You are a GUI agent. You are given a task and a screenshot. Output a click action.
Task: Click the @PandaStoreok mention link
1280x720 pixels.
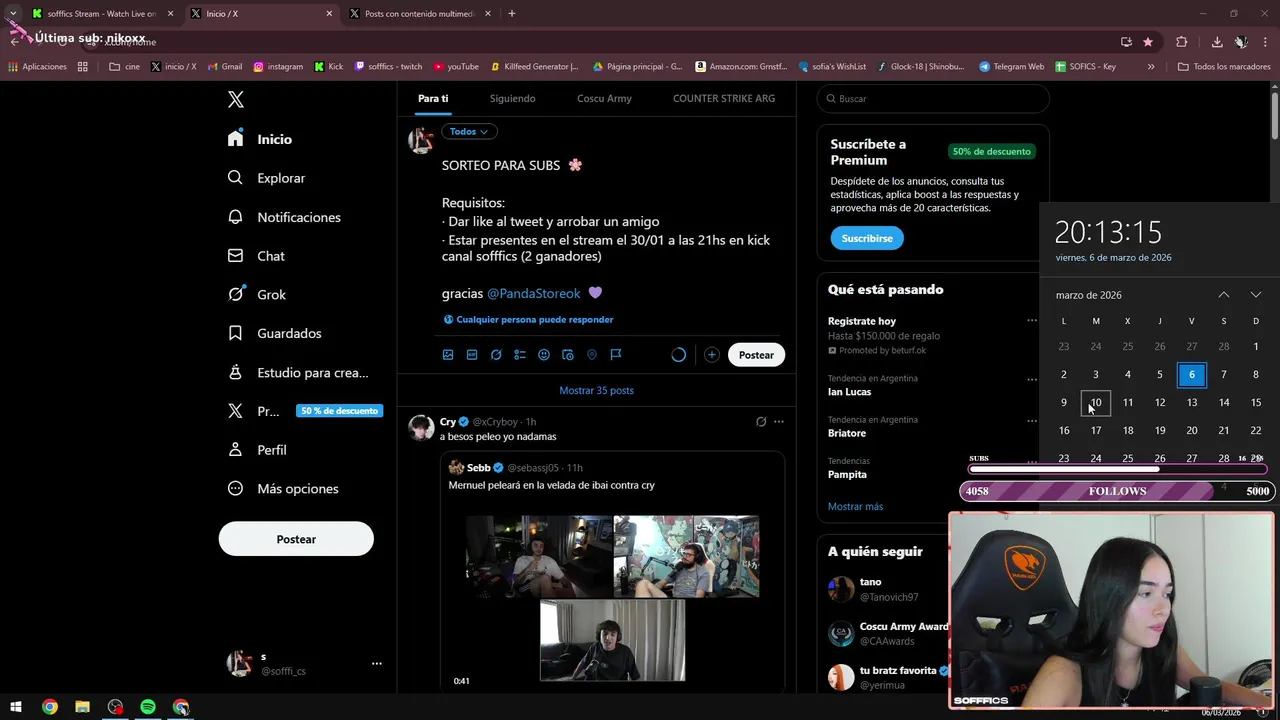point(534,294)
